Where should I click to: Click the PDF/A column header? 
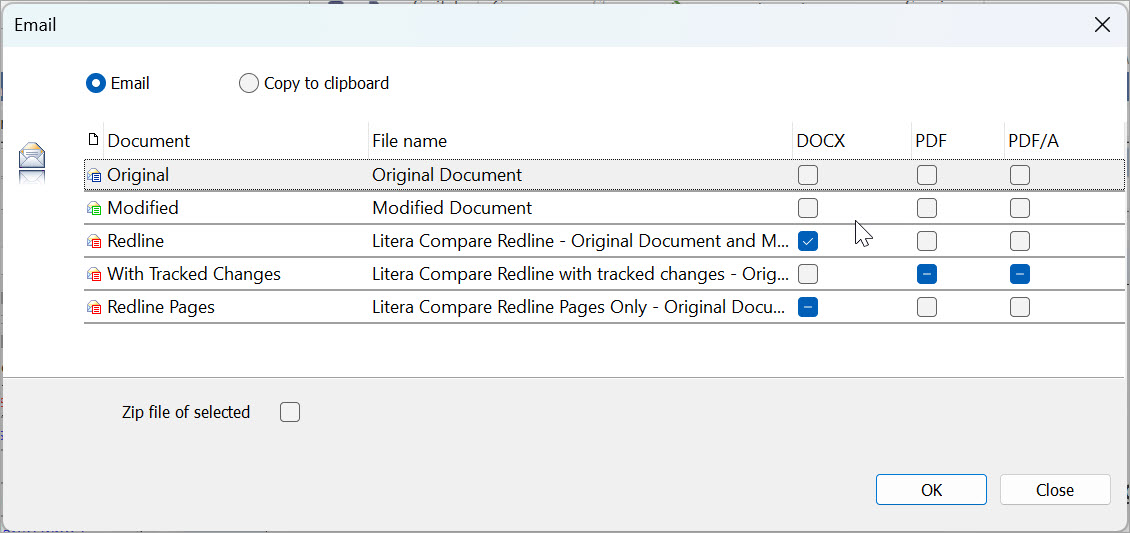(x=1033, y=141)
